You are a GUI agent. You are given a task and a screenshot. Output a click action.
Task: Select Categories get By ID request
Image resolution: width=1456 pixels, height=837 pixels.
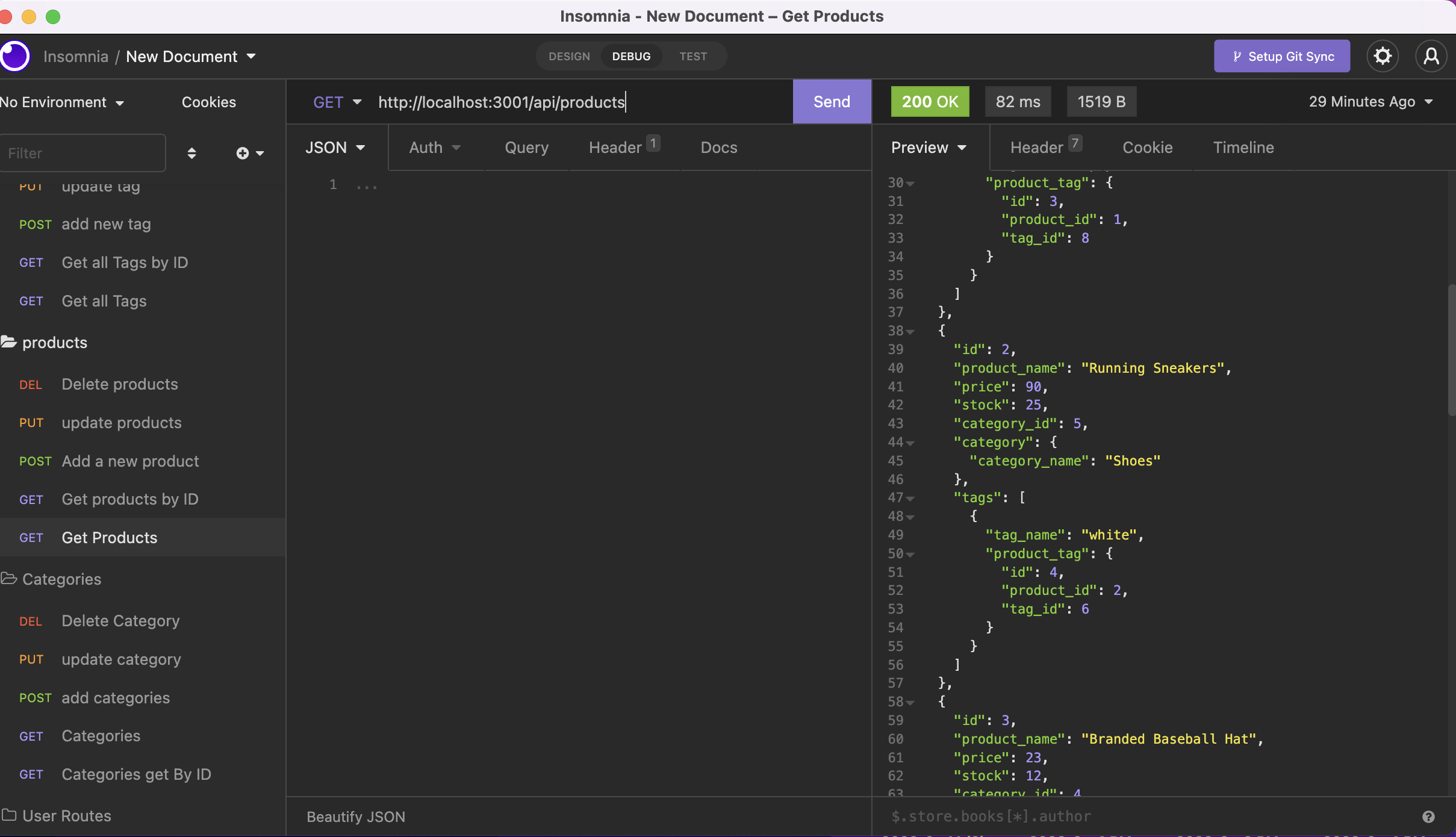coord(143,774)
